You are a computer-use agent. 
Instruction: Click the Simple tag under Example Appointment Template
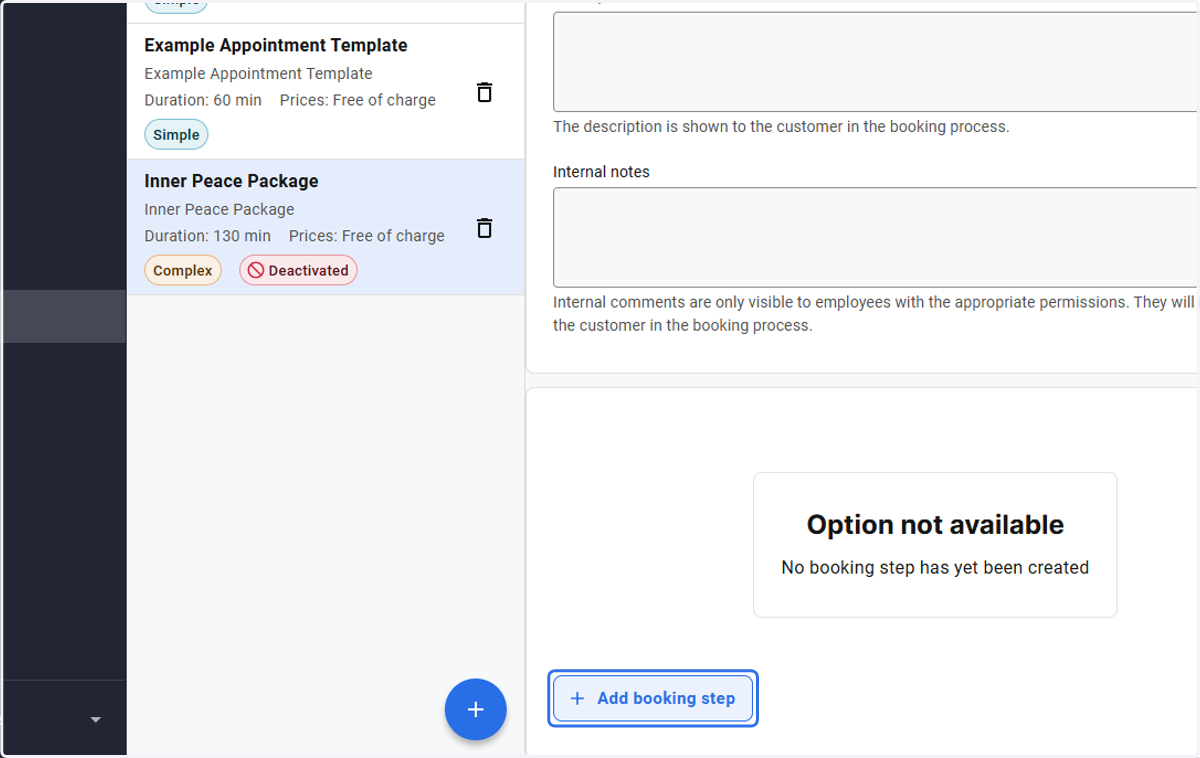pos(176,134)
